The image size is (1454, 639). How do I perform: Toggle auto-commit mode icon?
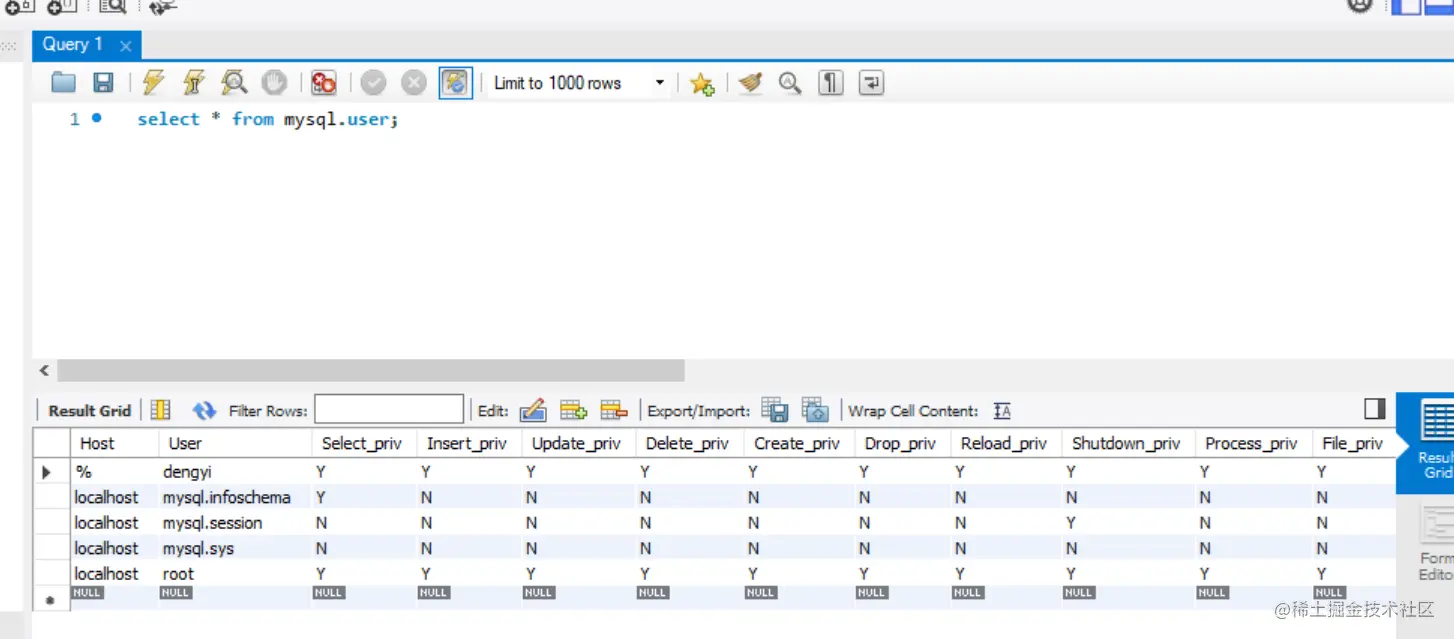[x=455, y=82]
